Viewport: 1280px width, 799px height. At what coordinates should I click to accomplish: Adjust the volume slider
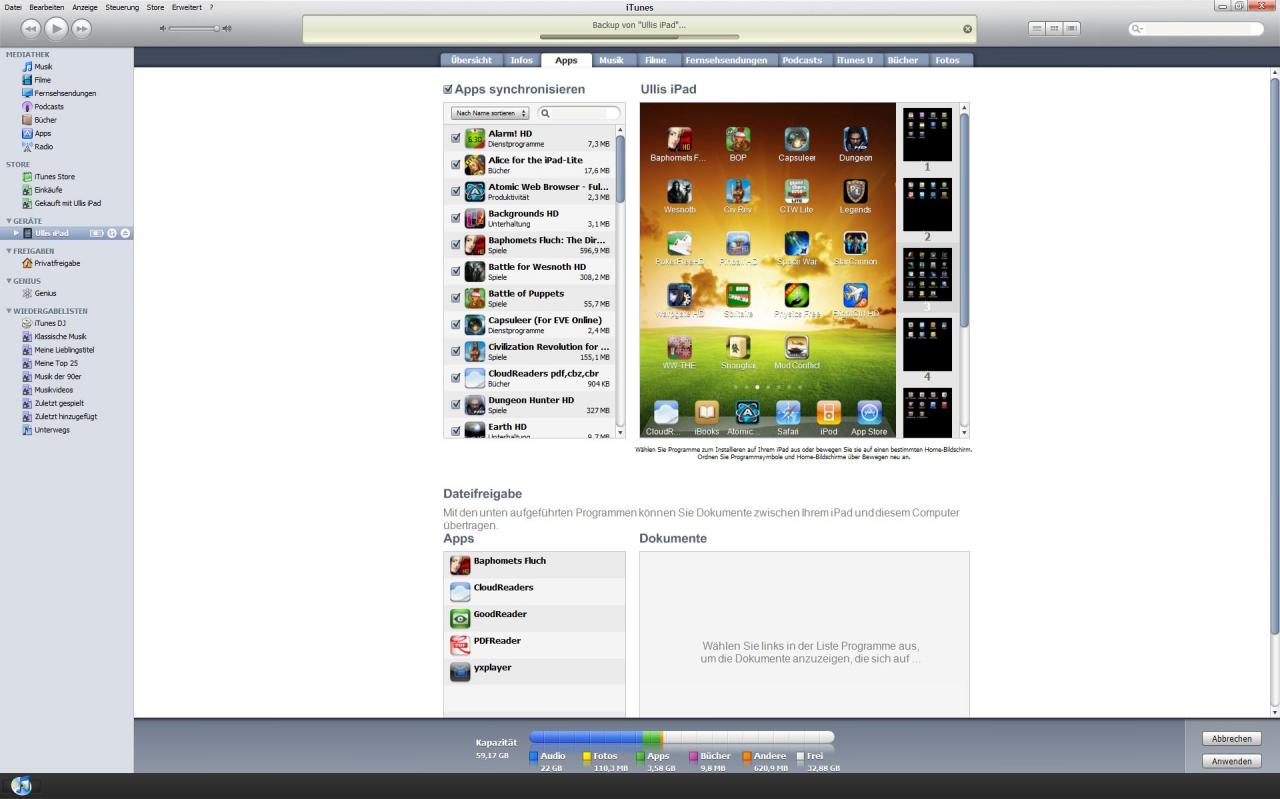point(195,28)
